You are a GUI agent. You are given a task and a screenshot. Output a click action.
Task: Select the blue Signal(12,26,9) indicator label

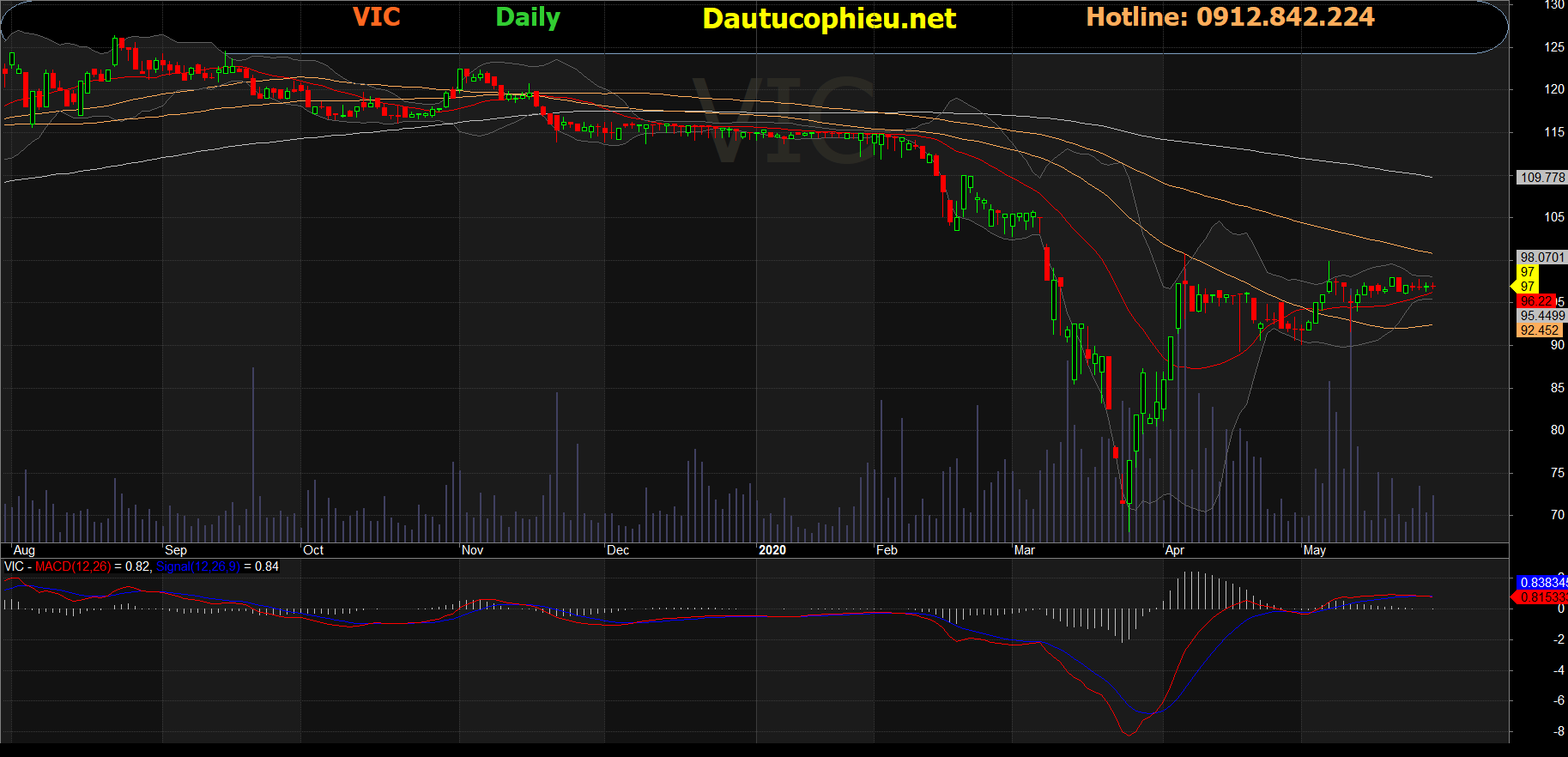point(198,566)
